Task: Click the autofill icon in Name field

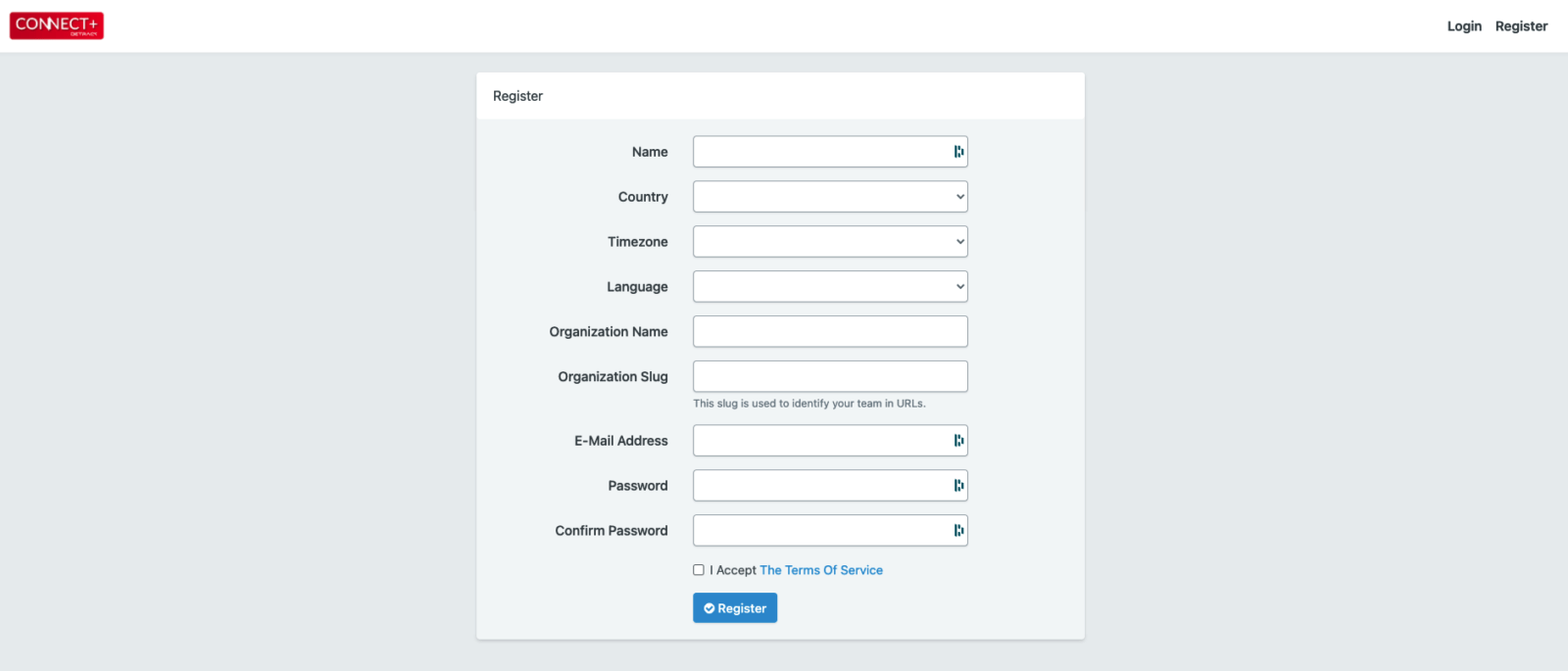Action: (958, 152)
